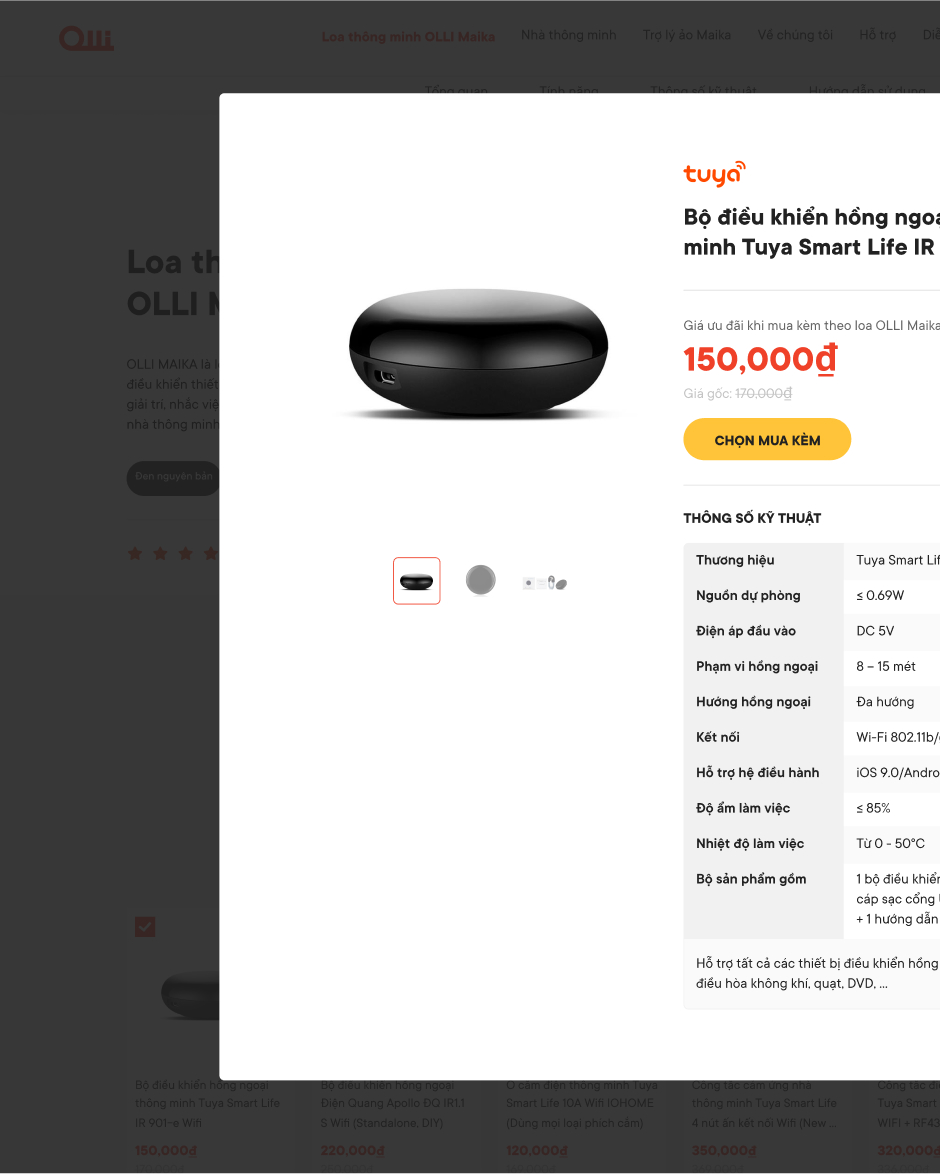The height and width of the screenshot is (1174, 940).
Task: Click the Olli logo in header
Action: pos(86,38)
